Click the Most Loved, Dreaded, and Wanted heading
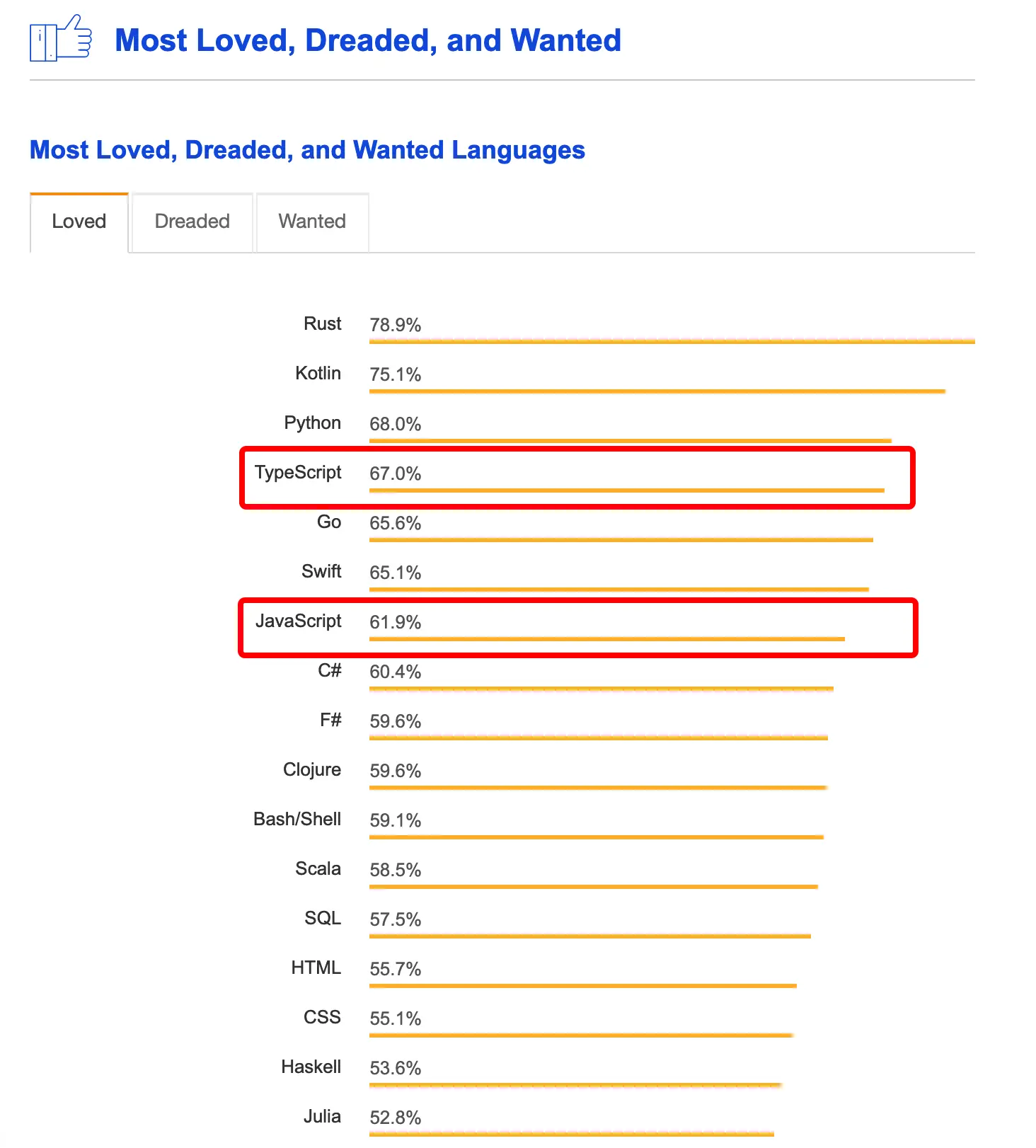Viewport: 1036px width, 1148px height. (x=368, y=40)
